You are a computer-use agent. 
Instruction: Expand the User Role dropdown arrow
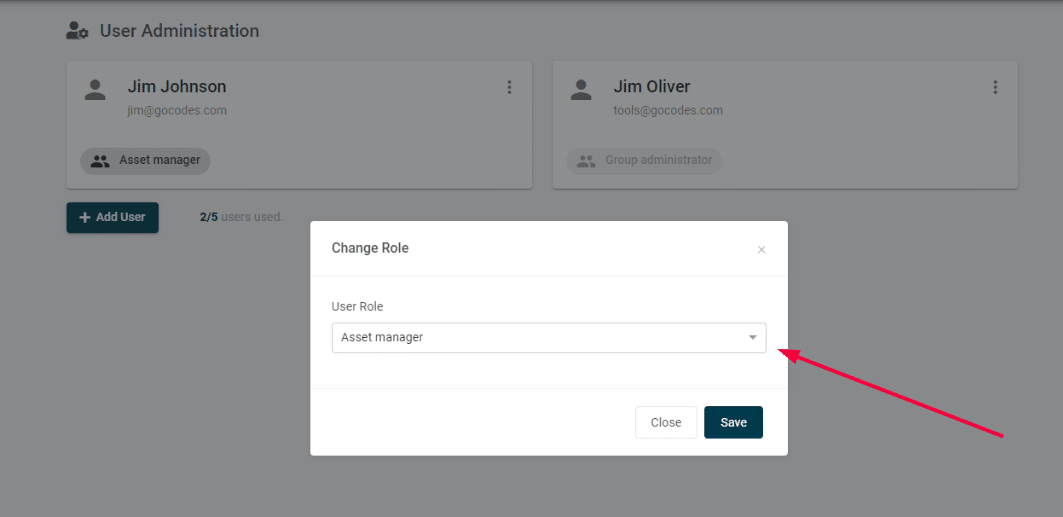click(x=752, y=338)
